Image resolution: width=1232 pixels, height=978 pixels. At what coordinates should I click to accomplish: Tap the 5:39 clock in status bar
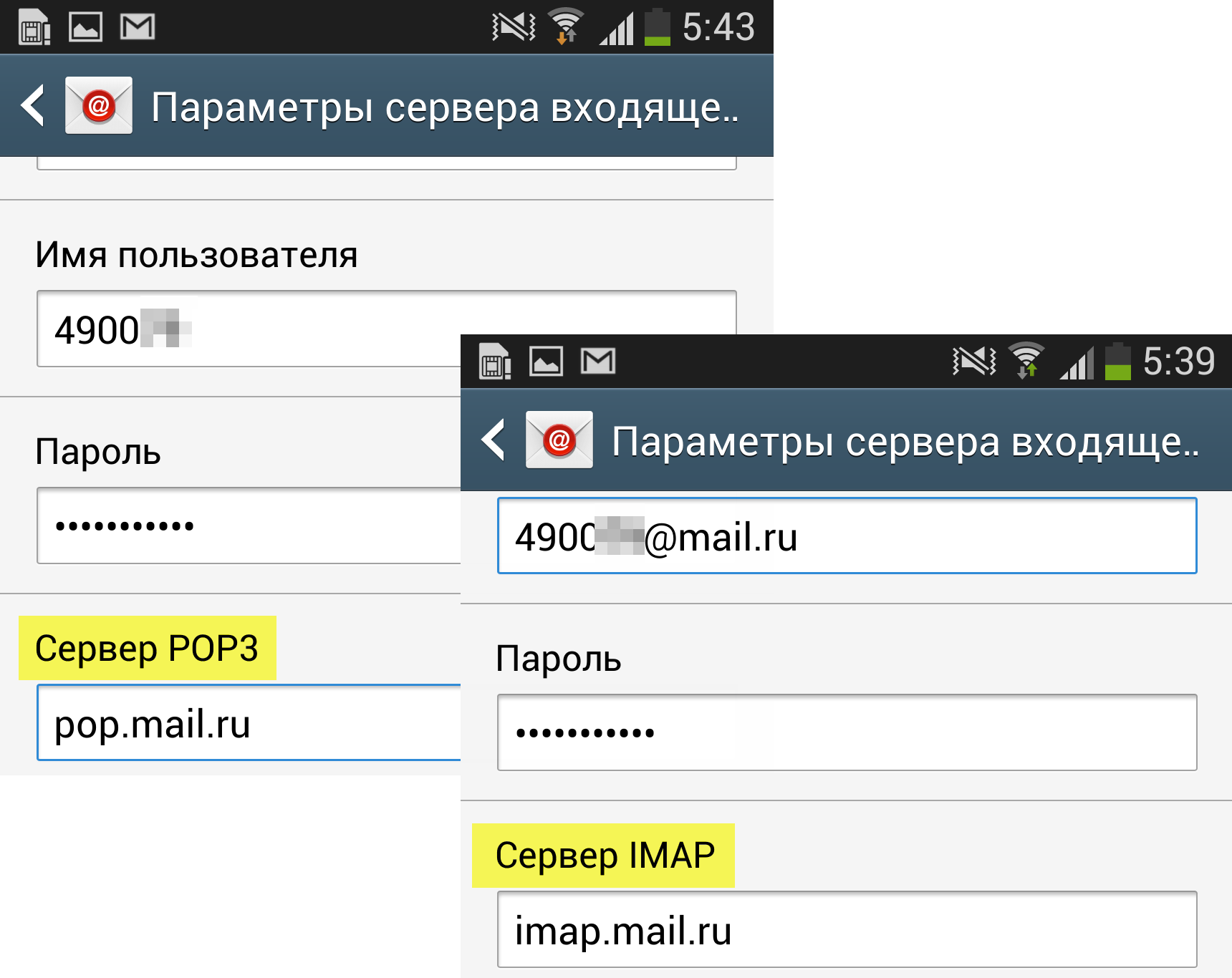pos(1179,362)
